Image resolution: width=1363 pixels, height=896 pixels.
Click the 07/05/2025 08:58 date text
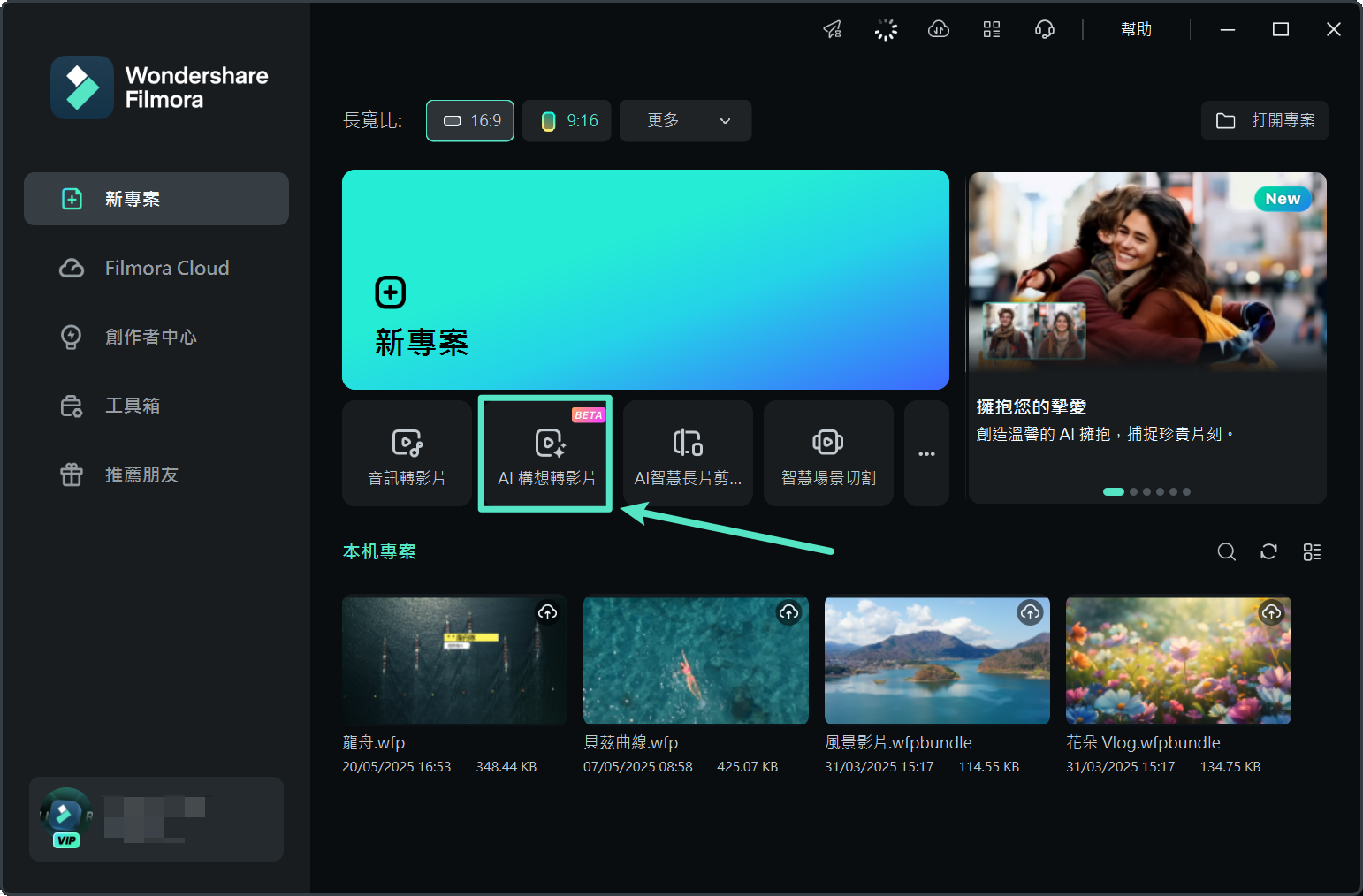tap(638, 767)
